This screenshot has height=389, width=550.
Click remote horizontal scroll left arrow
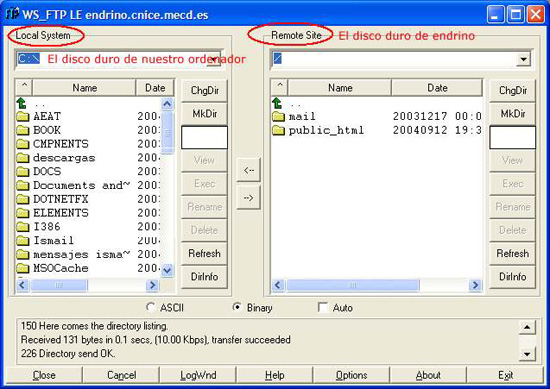coord(278,285)
